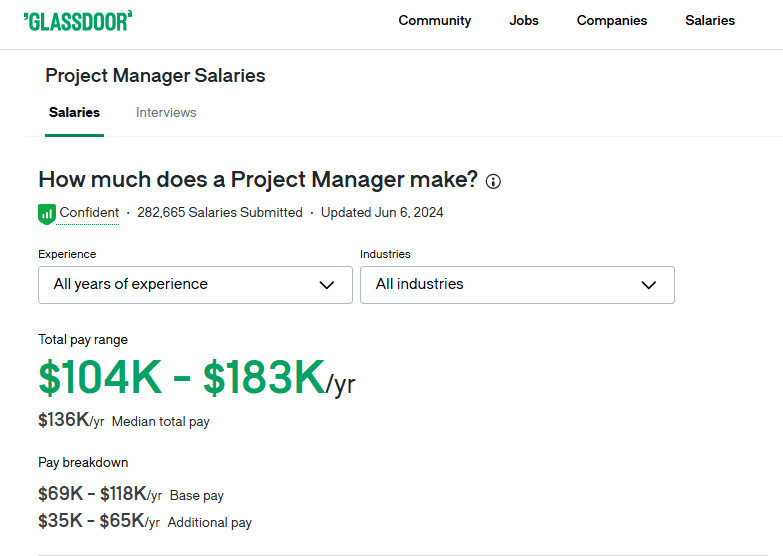Click the Total pay range label
The image size is (783, 556).
83,340
